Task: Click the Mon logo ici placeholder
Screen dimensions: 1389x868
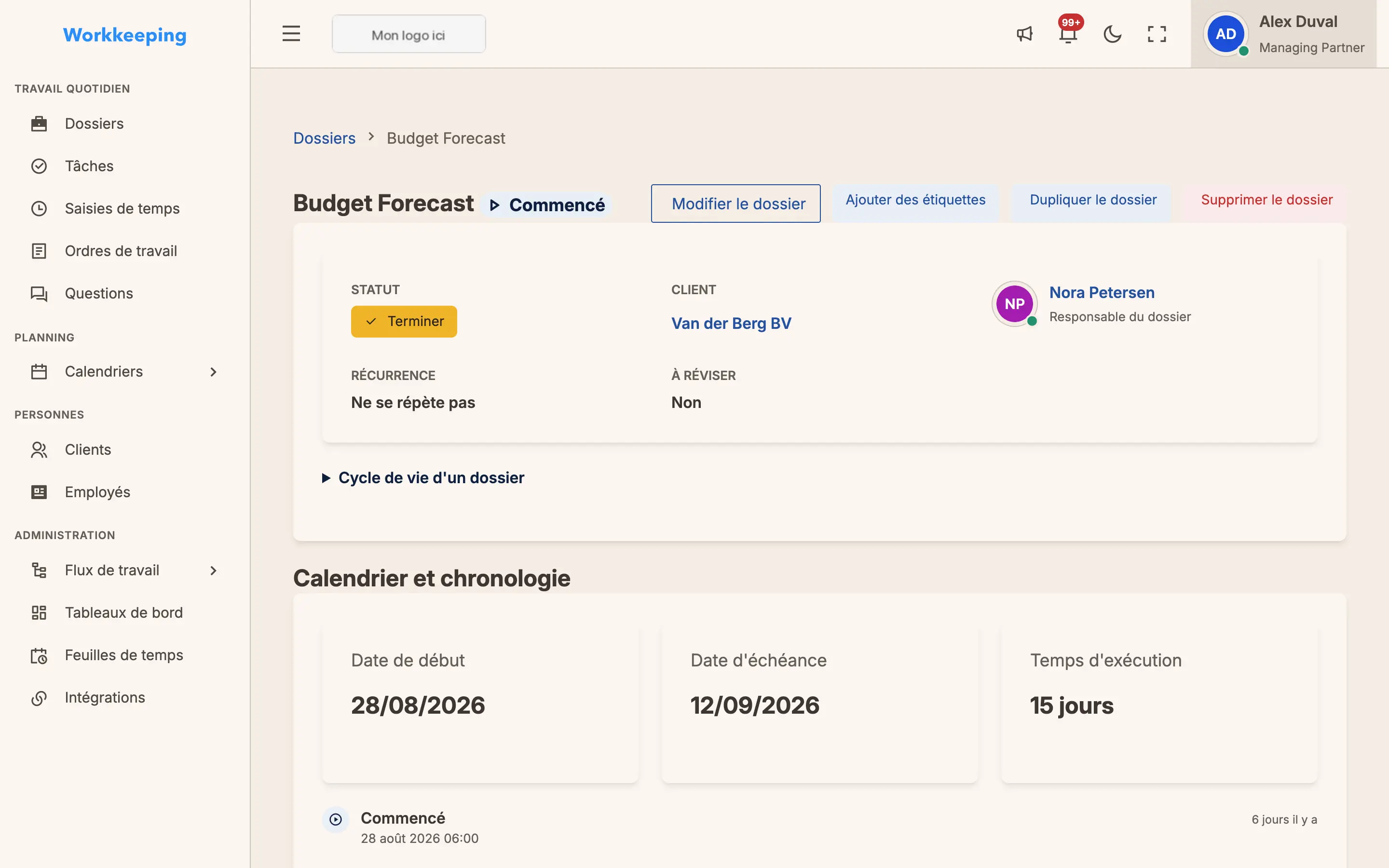Action: (409, 34)
